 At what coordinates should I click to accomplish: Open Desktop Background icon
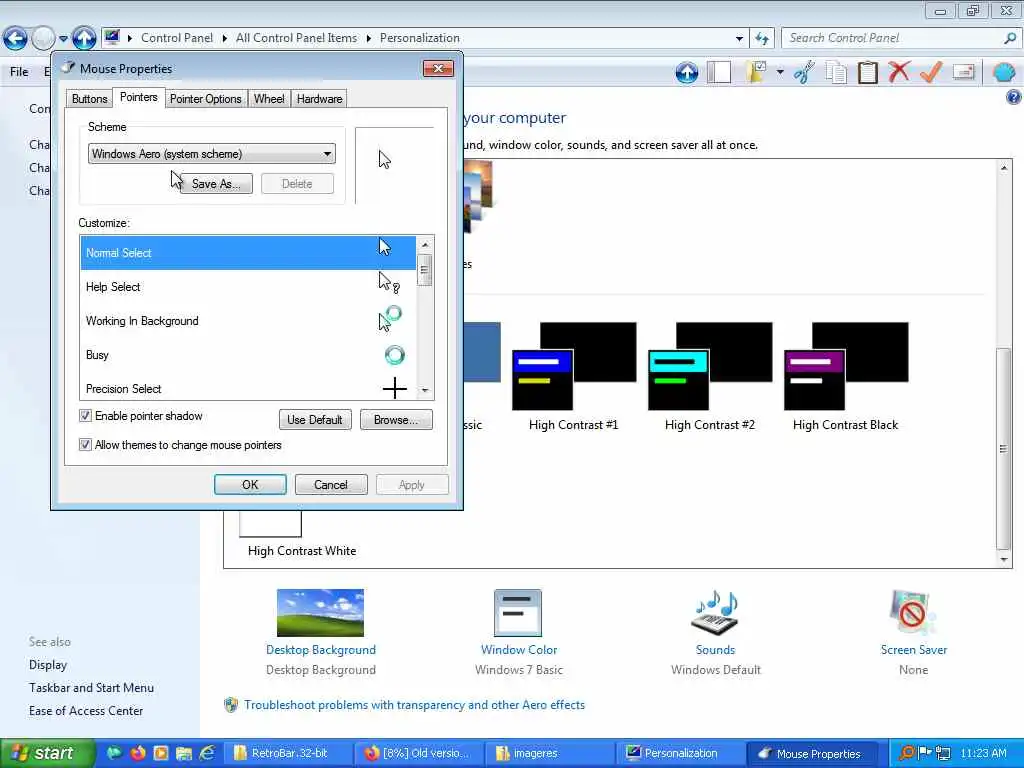click(x=320, y=613)
